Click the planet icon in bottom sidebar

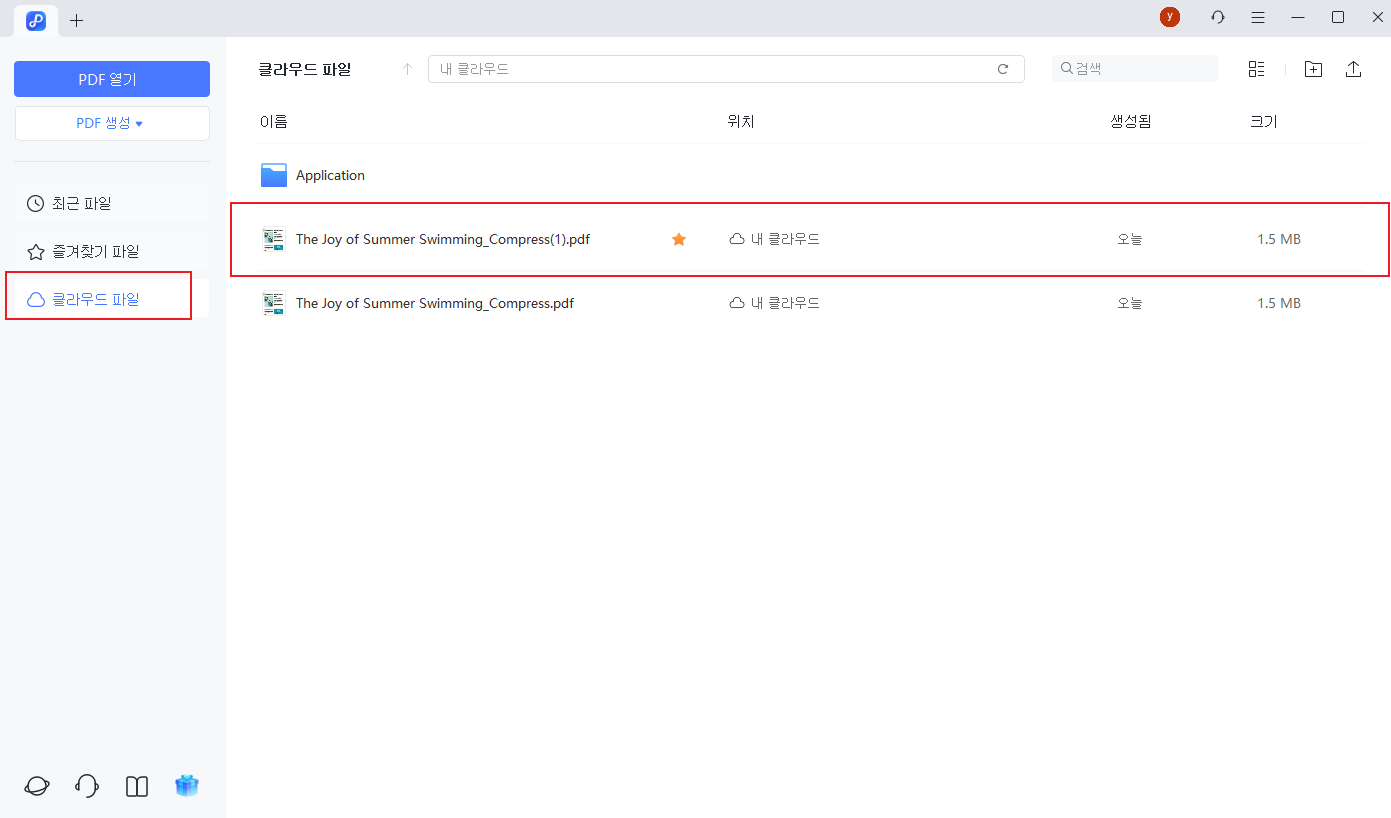(37, 786)
